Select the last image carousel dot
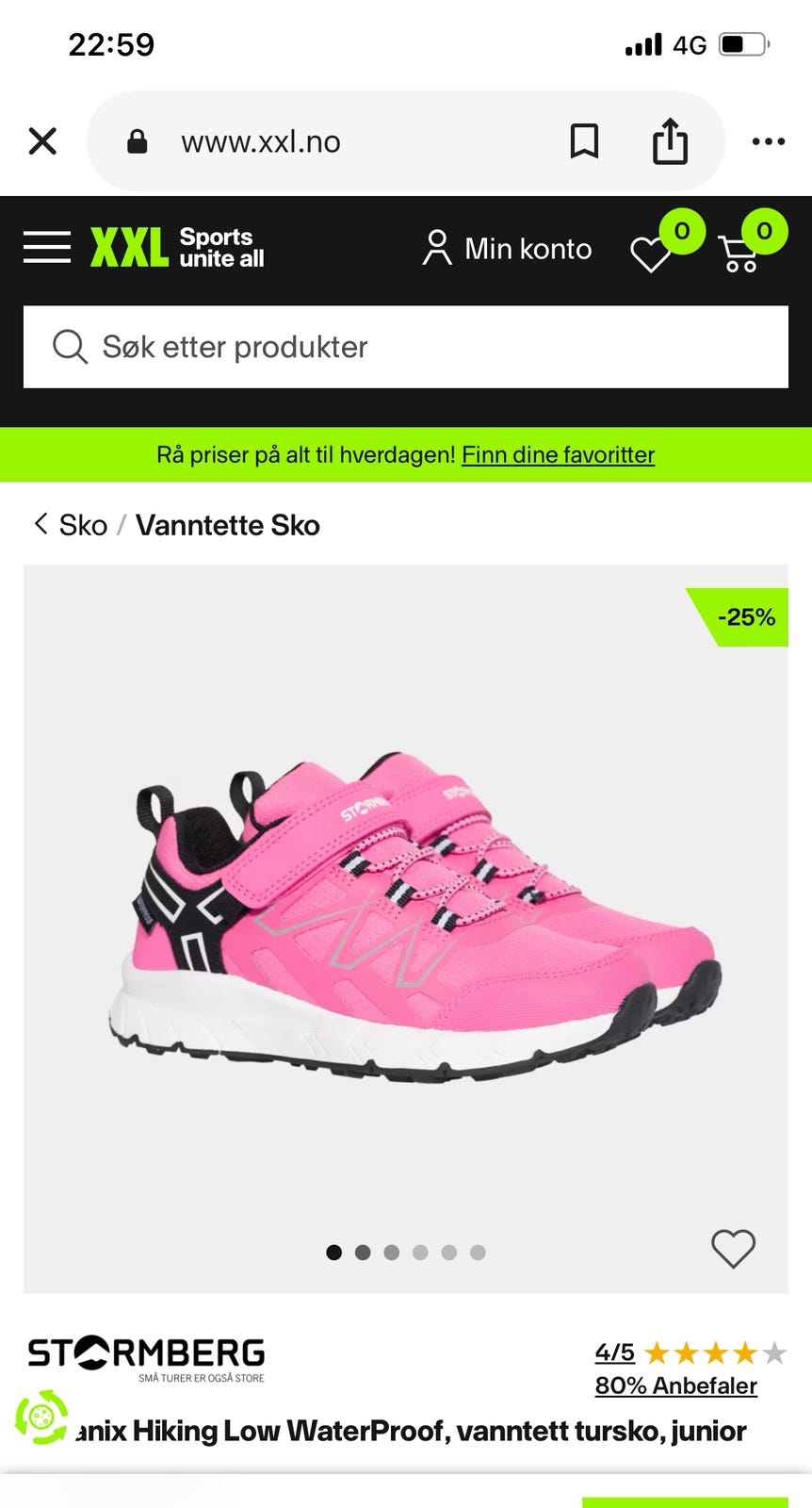The width and height of the screenshot is (812, 1508). pyautogui.click(x=478, y=1253)
